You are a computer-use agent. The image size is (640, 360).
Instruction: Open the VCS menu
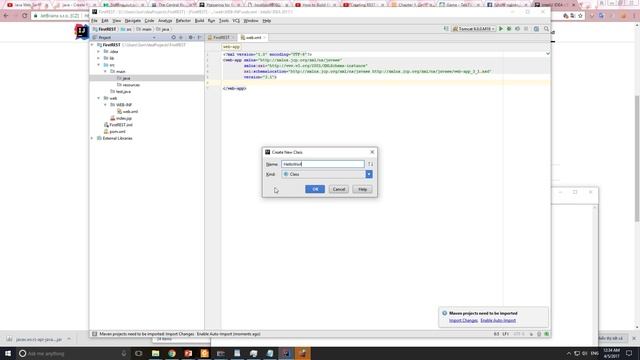coord(236,20)
